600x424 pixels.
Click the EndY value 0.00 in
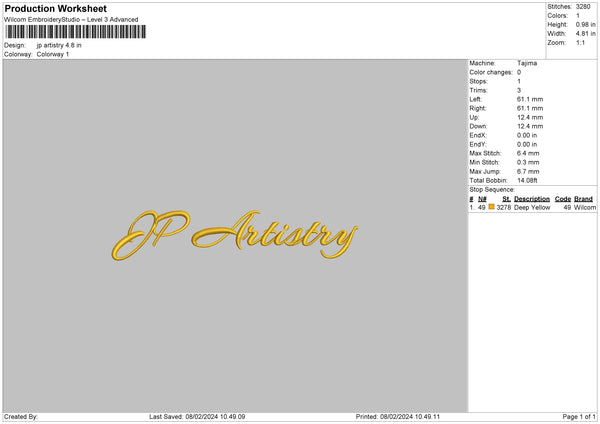coord(527,144)
